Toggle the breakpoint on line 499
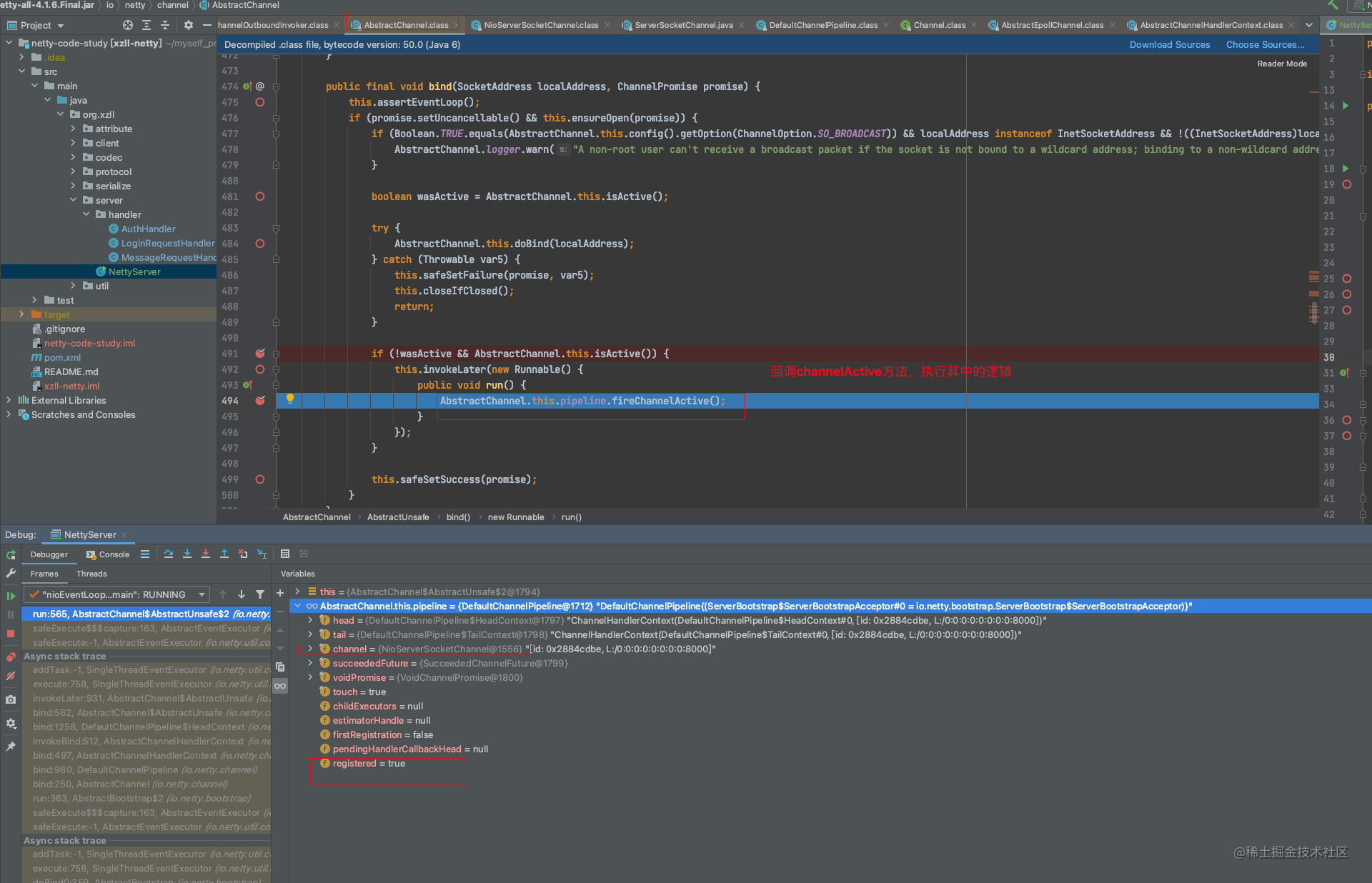The height and width of the screenshot is (883, 1372). (x=260, y=479)
